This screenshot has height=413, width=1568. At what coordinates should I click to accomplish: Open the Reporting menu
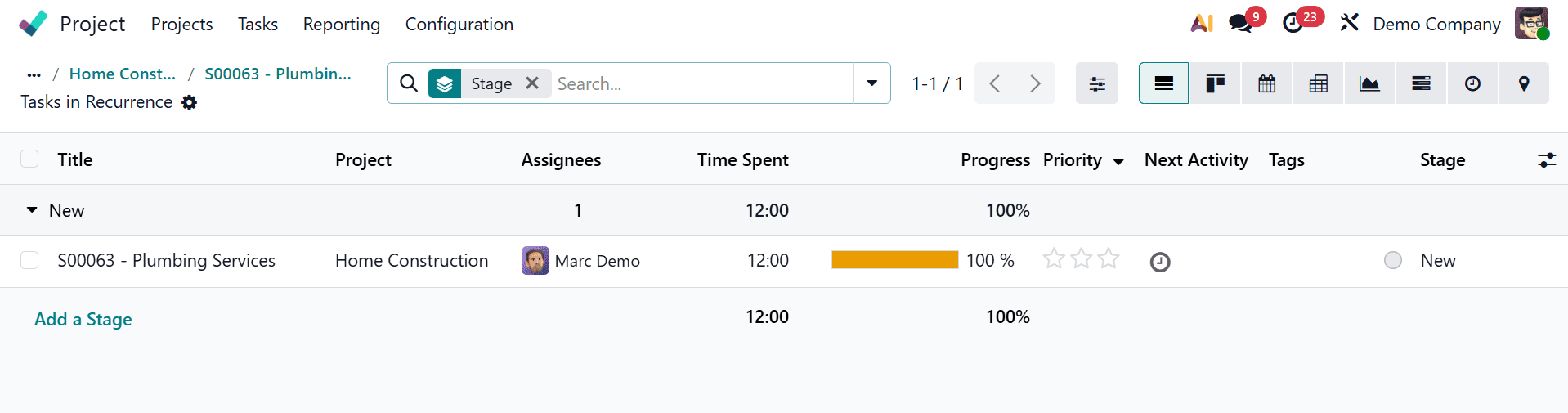(x=342, y=24)
